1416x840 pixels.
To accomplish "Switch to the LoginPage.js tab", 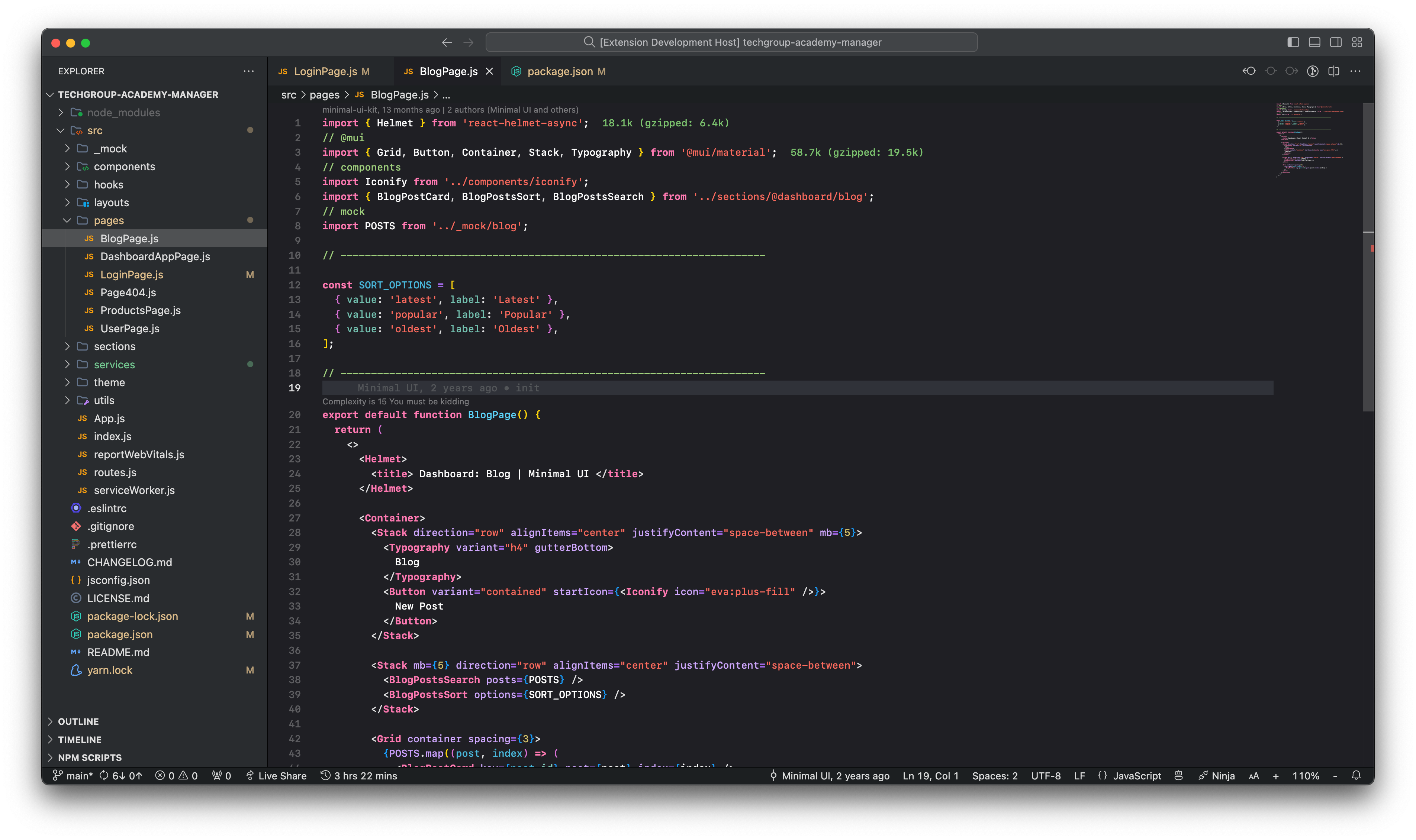I will [325, 71].
